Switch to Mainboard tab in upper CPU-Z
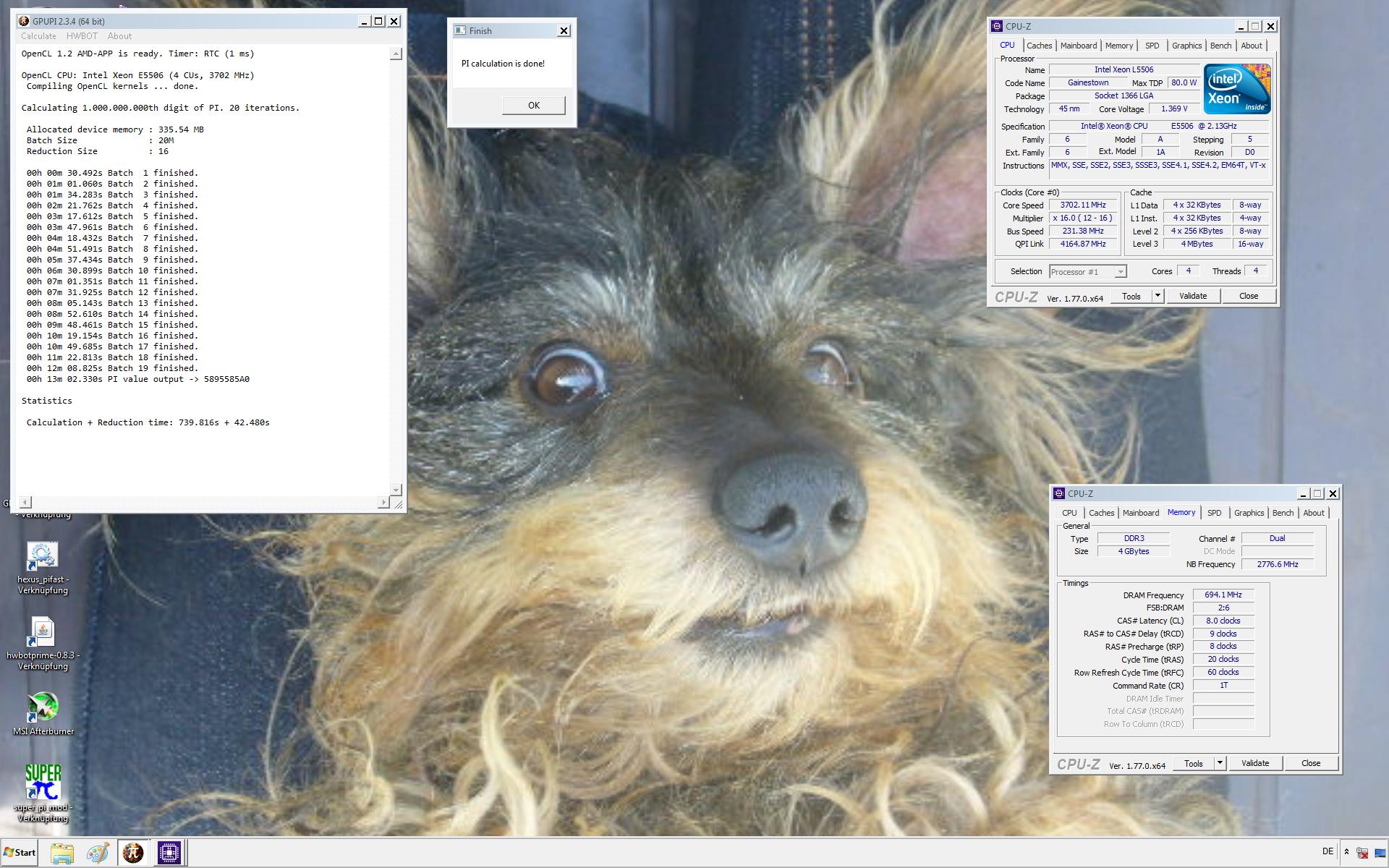The width and height of the screenshot is (1389, 868). coord(1078,46)
